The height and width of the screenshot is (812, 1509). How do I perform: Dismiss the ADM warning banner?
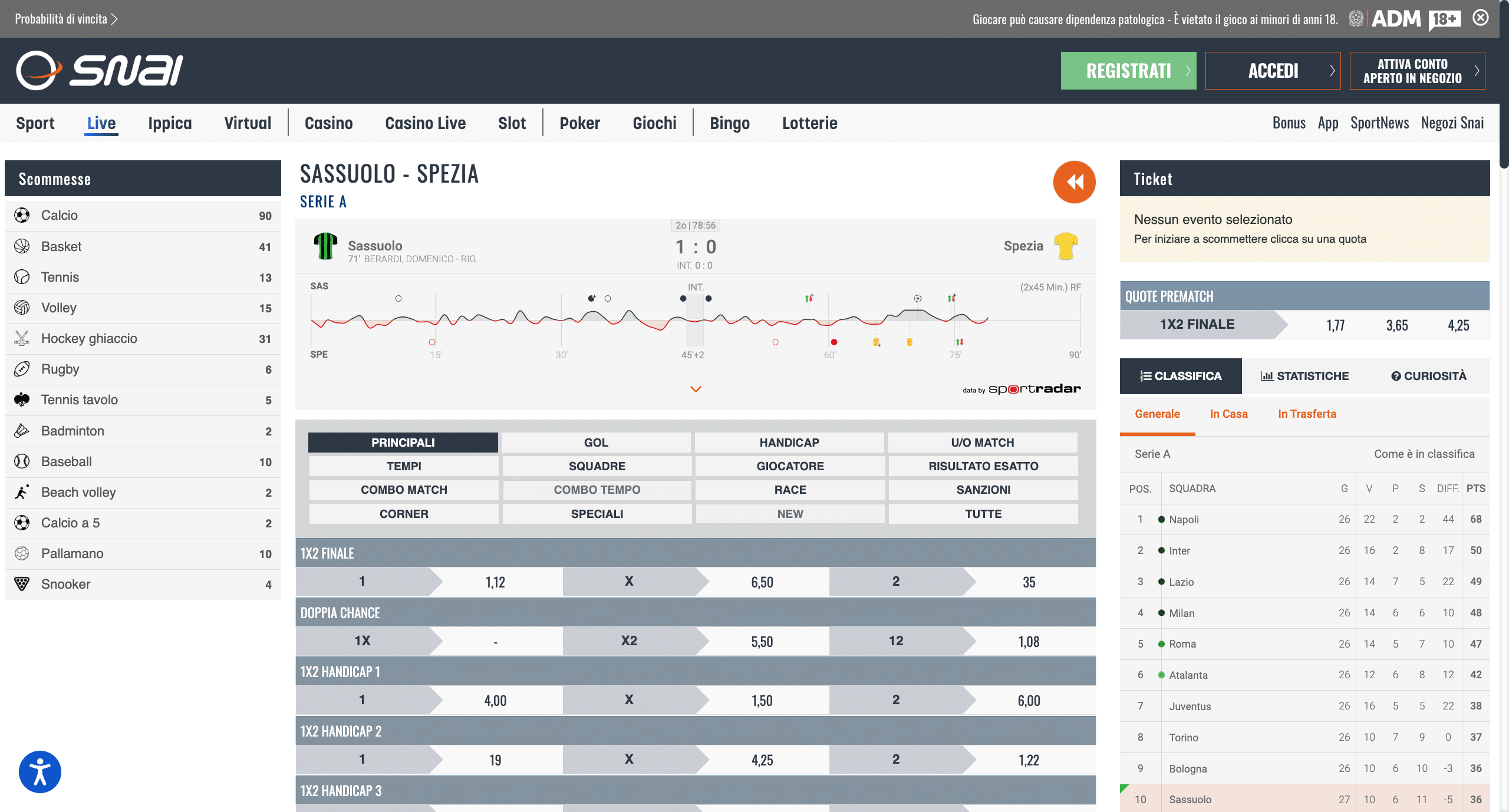tap(1480, 18)
